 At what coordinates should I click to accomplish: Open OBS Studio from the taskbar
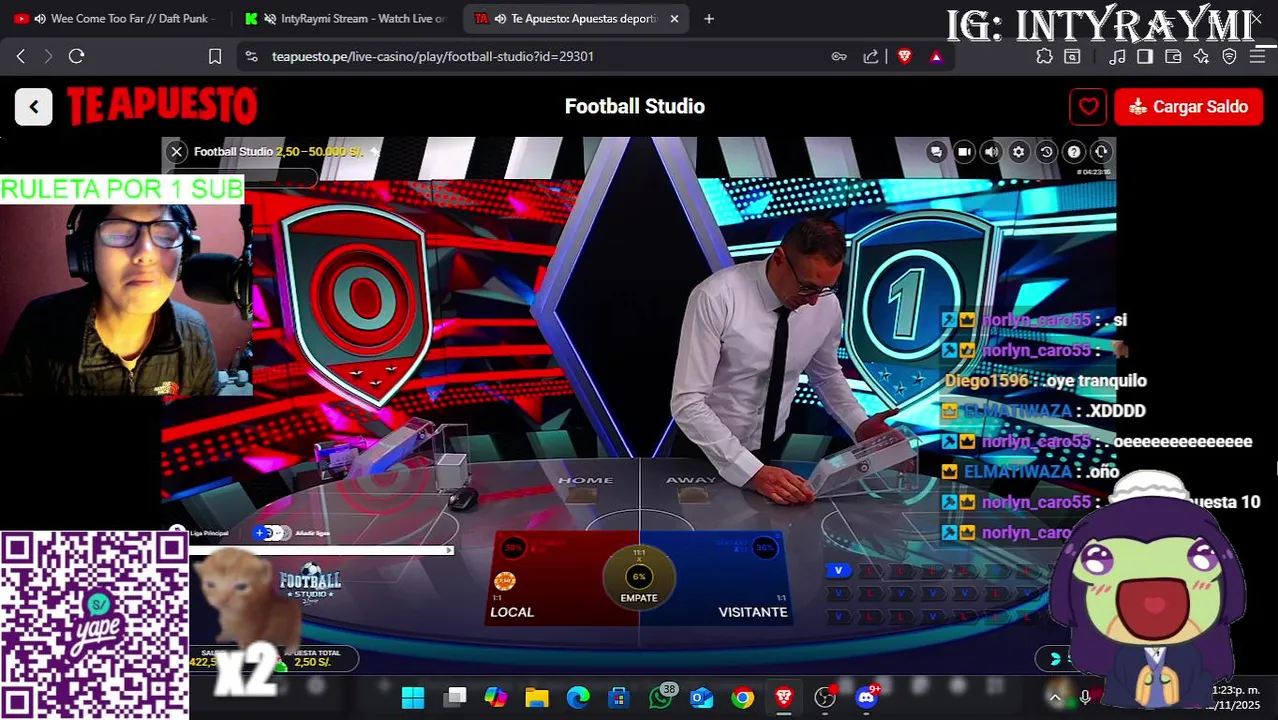click(x=825, y=697)
